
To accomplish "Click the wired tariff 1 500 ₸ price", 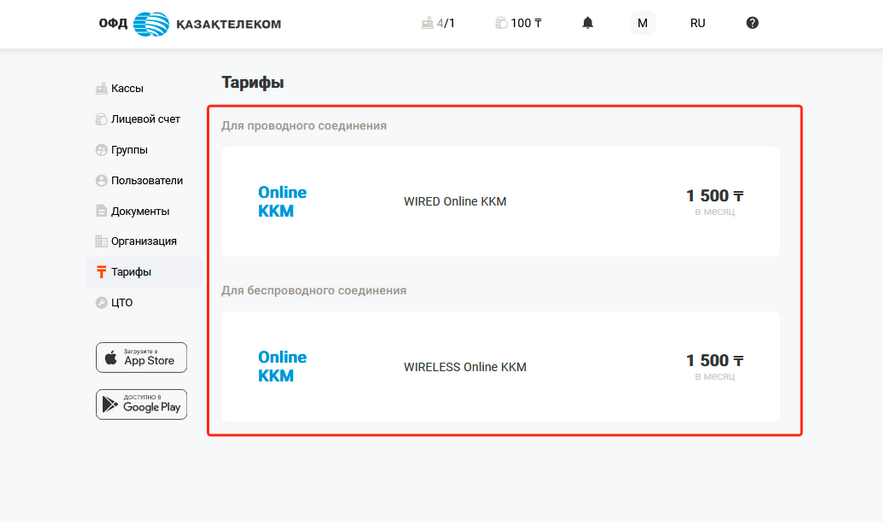I will 715,196.
